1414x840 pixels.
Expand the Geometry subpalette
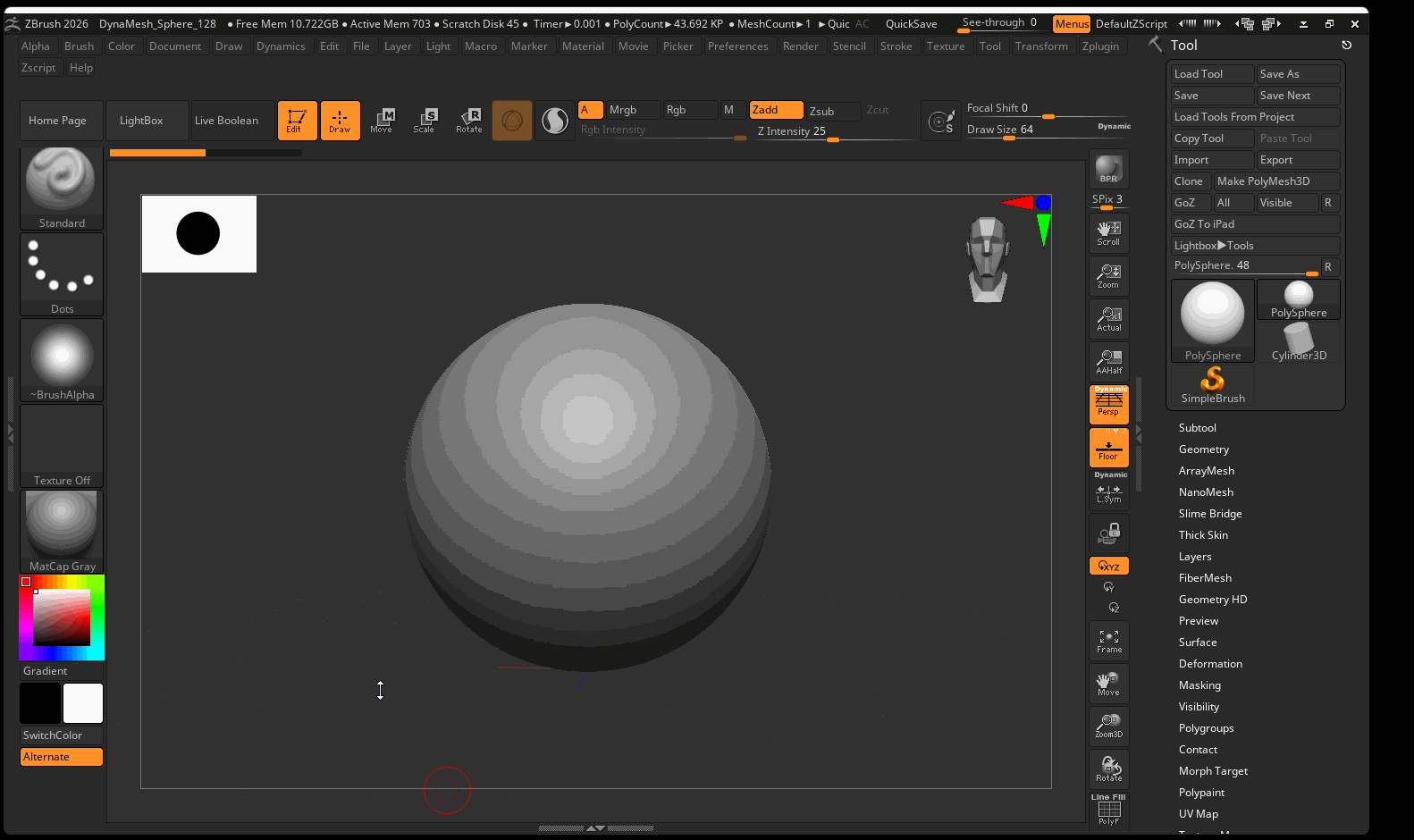(x=1203, y=449)
